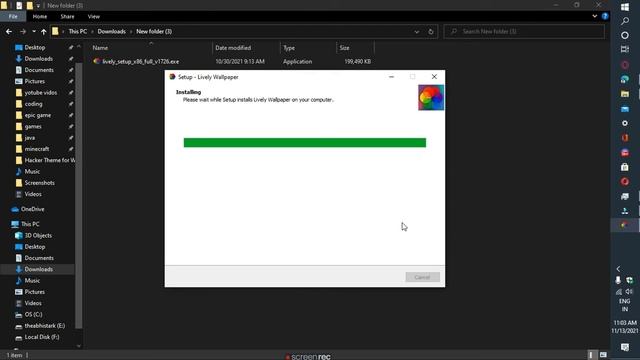Screen dimensions: 640x360
Task: Open the games folder in sidebar
Action: (33, 127)
